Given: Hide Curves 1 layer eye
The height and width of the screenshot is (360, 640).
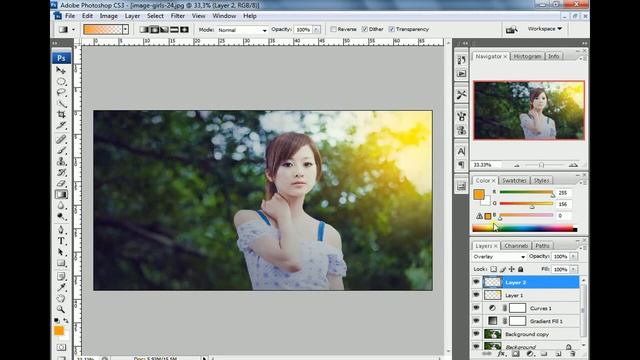Looking at the screenshot, I should [476, 308].
